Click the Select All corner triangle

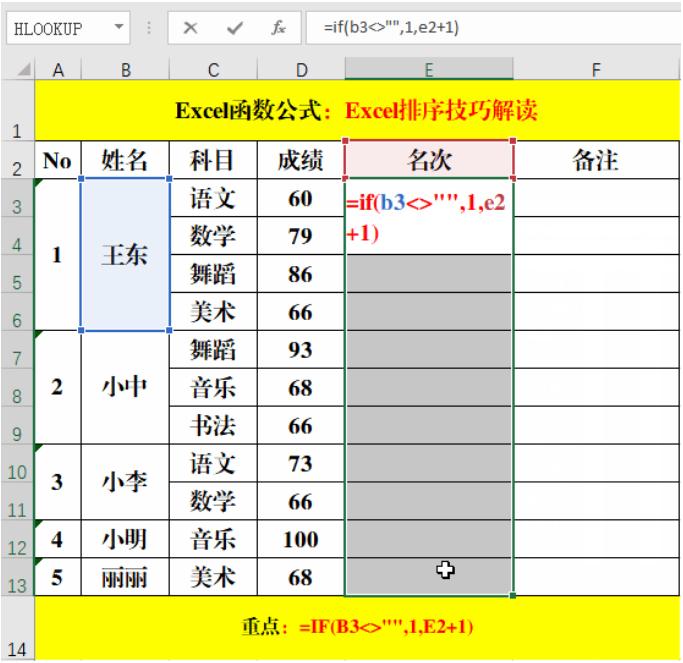[x=25, y=69]
